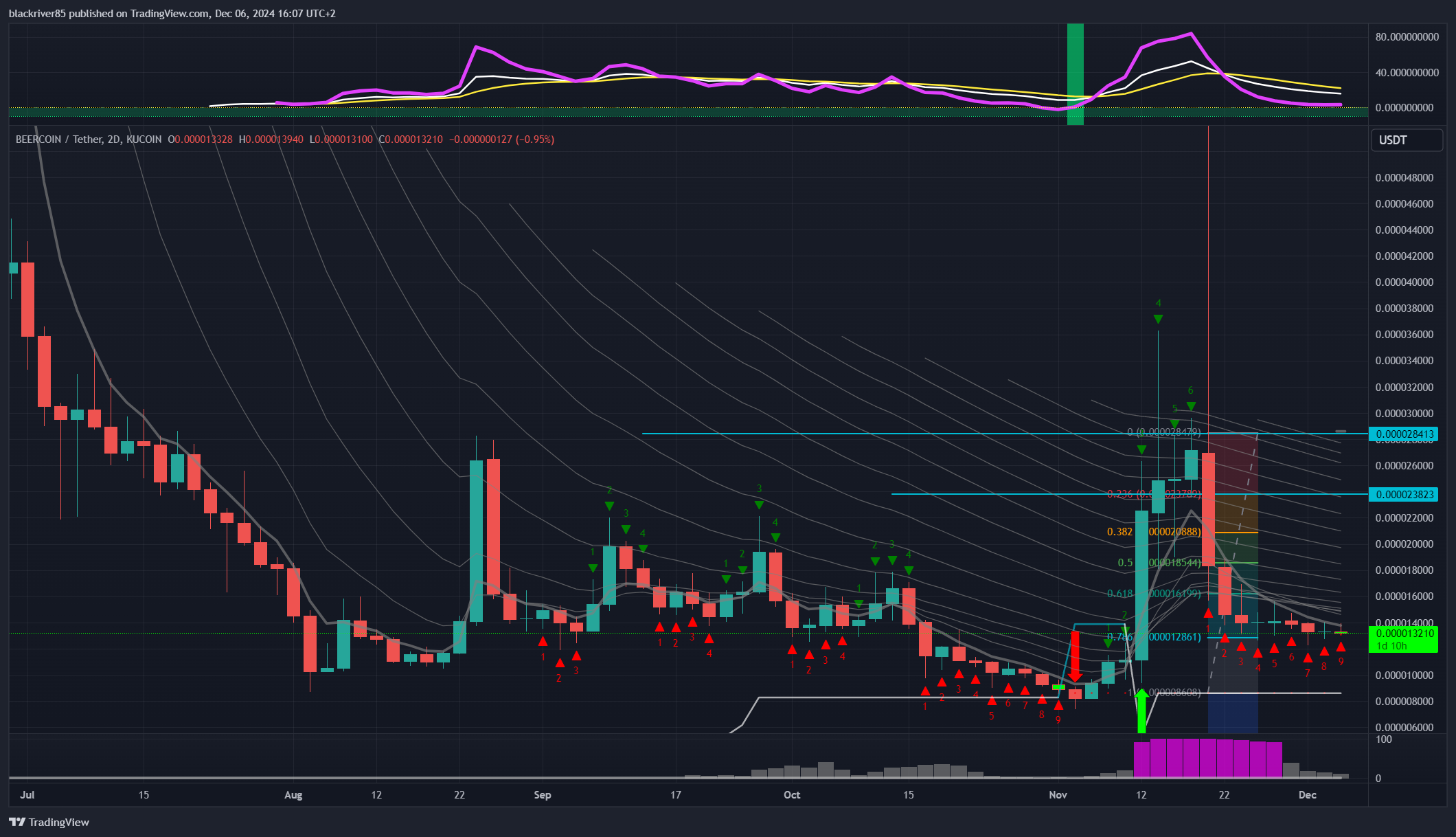Click the blackriver85 published header text
This screenshot has height=837, width=1456.
click(172, 14)
